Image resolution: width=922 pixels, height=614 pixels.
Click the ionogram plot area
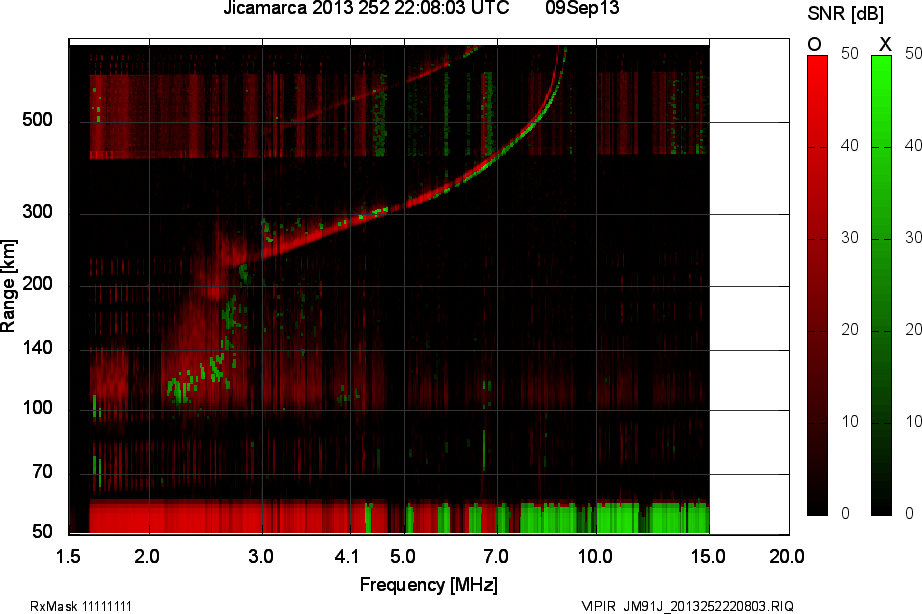click(x=429, y=286)
